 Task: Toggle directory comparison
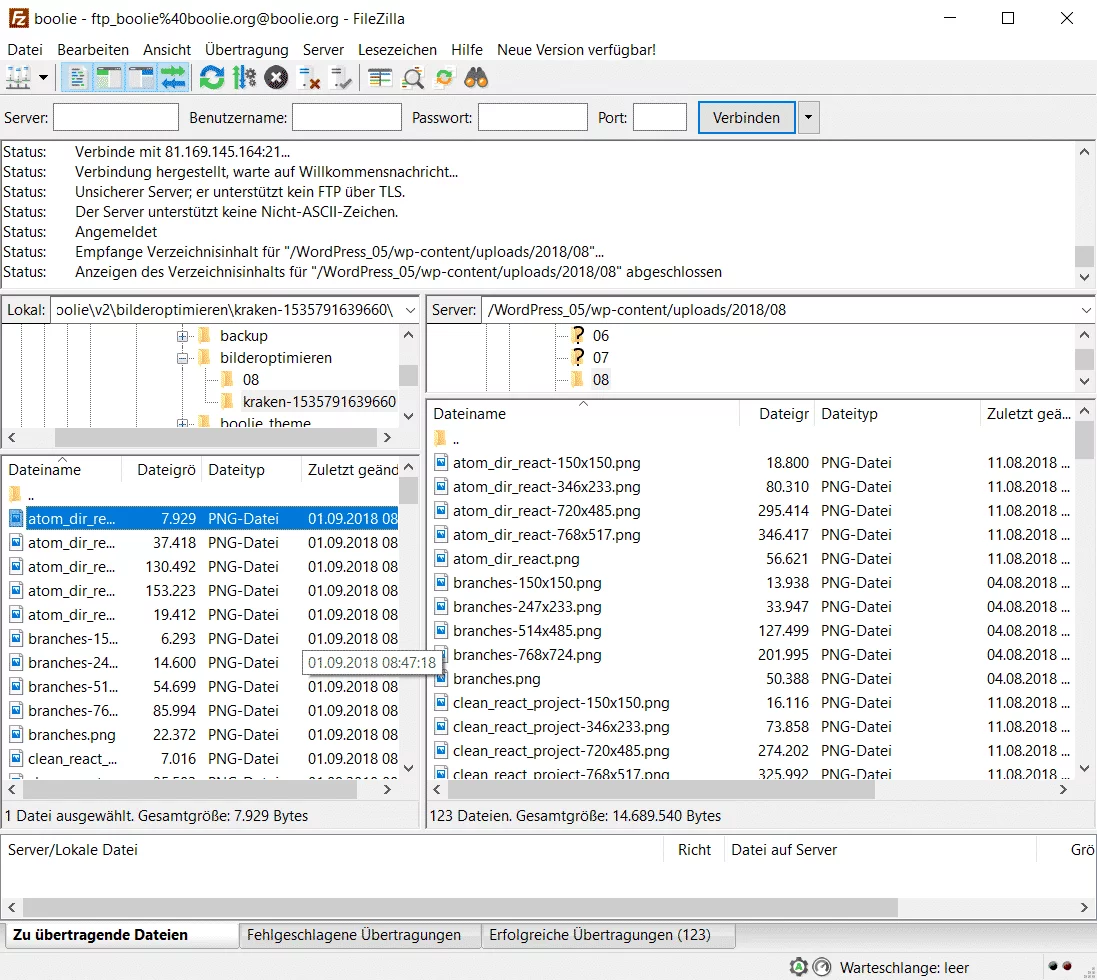413,78
